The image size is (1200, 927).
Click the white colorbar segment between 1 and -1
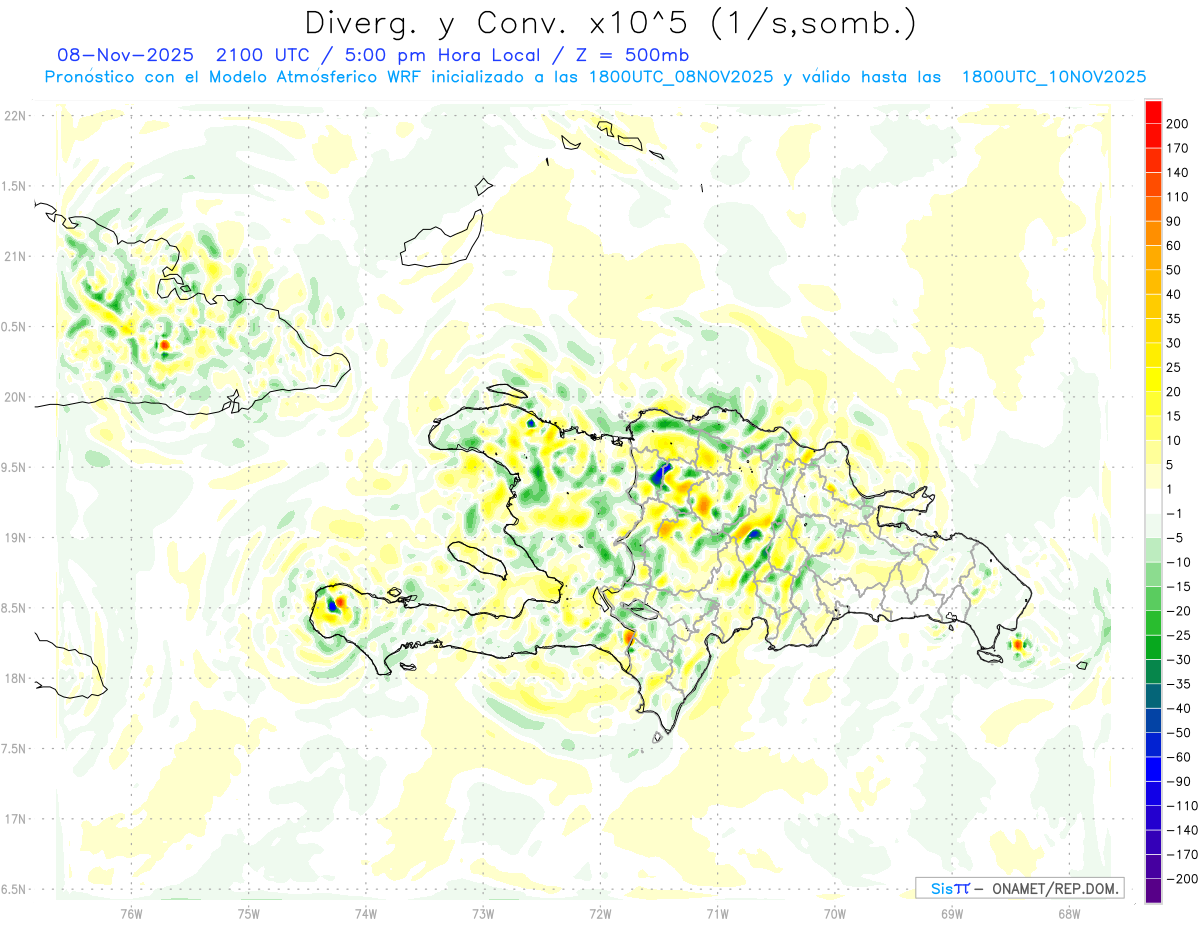click(1154, 501)
